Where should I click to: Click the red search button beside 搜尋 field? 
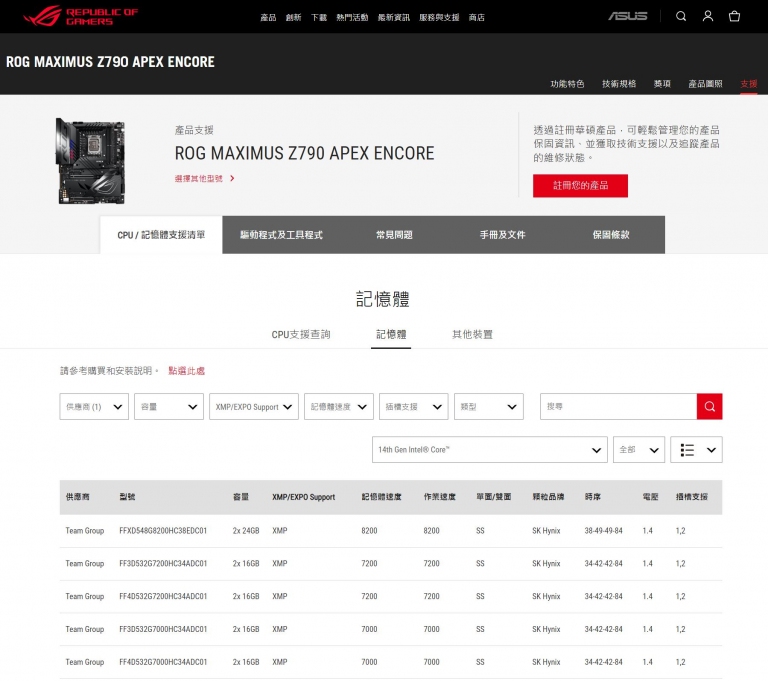point(709,406)
